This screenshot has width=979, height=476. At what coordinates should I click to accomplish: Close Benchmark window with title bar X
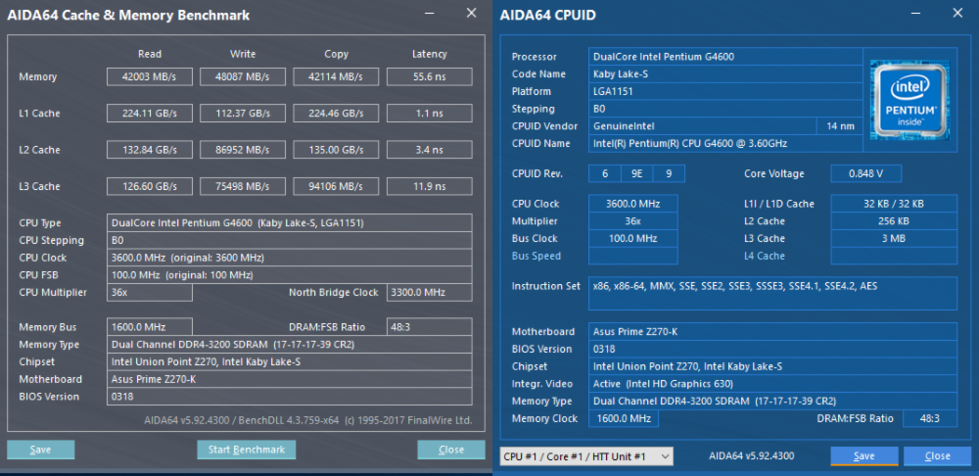coord(471,13)
